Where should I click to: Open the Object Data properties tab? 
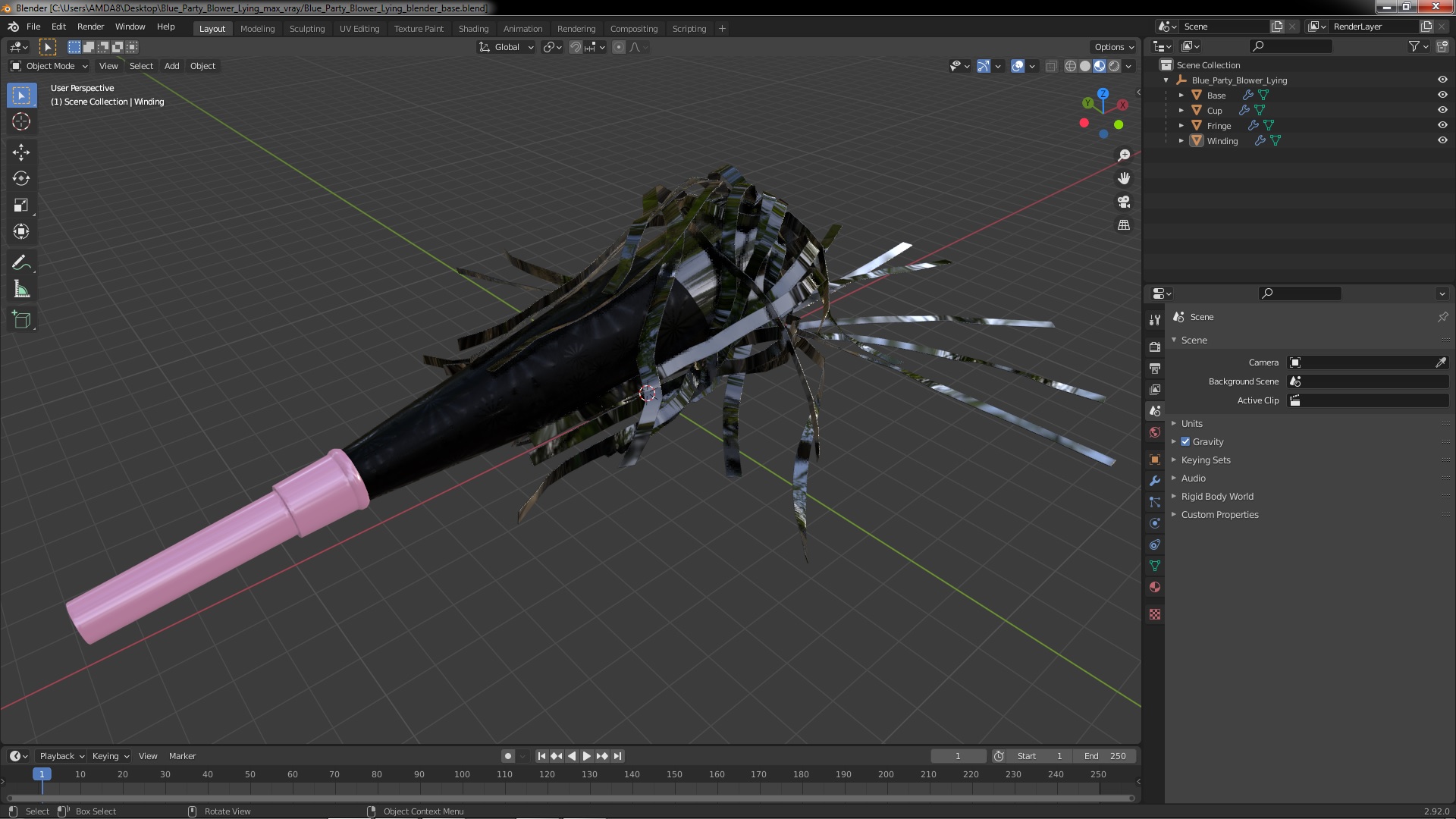pyautogui.click(x=1155, y=566)
